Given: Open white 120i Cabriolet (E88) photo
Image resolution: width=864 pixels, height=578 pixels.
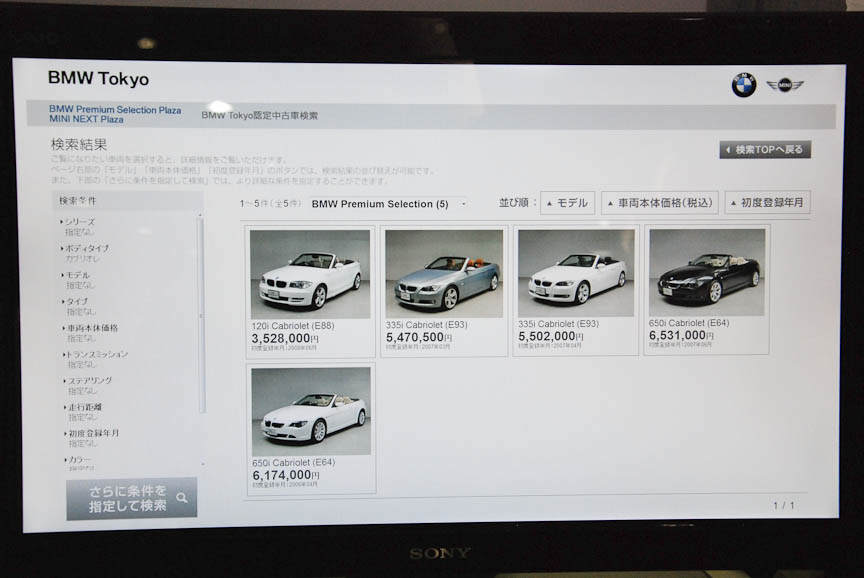Looking at the screenshot, I should tap(310, 274).
